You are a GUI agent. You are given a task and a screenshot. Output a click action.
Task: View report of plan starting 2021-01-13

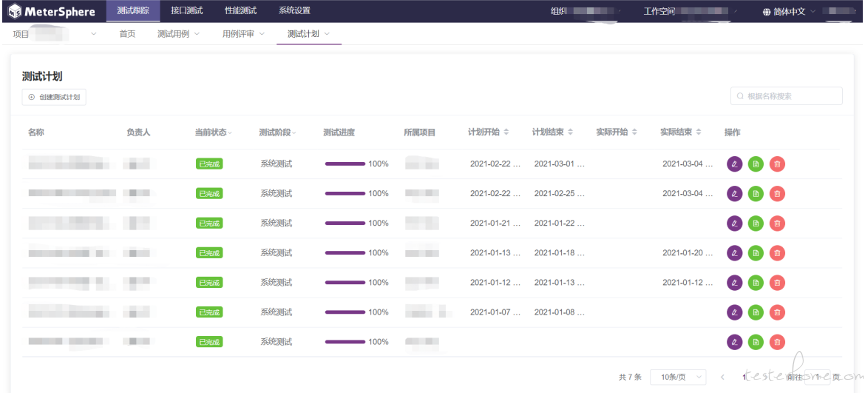point(756,253)
